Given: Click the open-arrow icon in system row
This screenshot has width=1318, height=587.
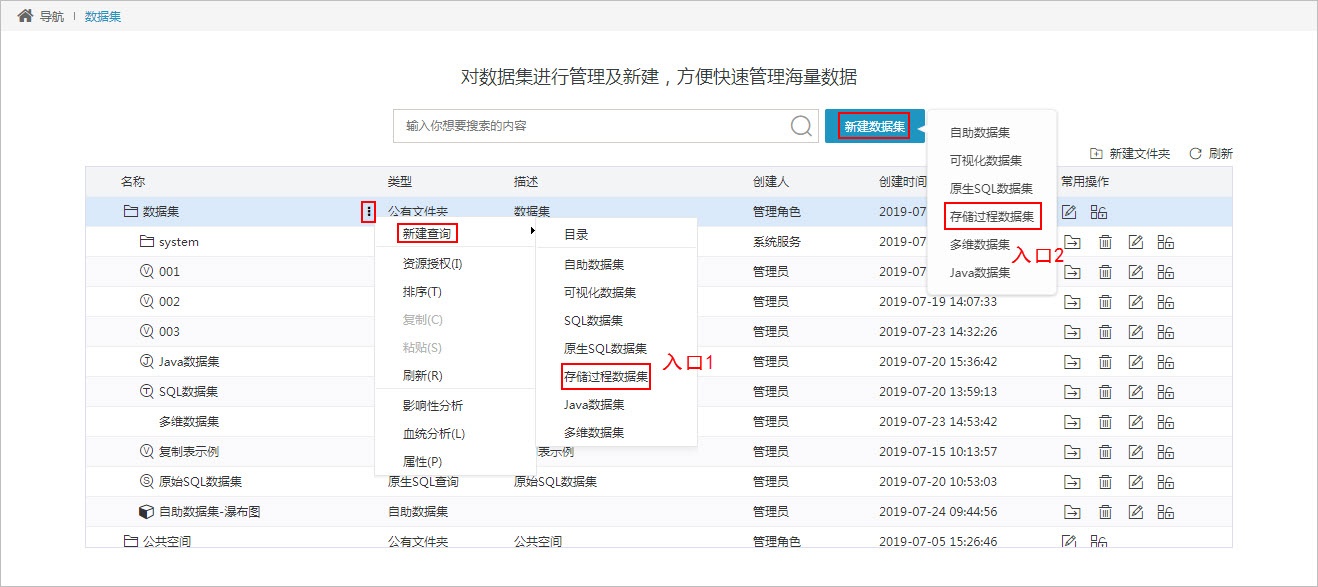Looking at the screenshot, I should click(1073, 242).
